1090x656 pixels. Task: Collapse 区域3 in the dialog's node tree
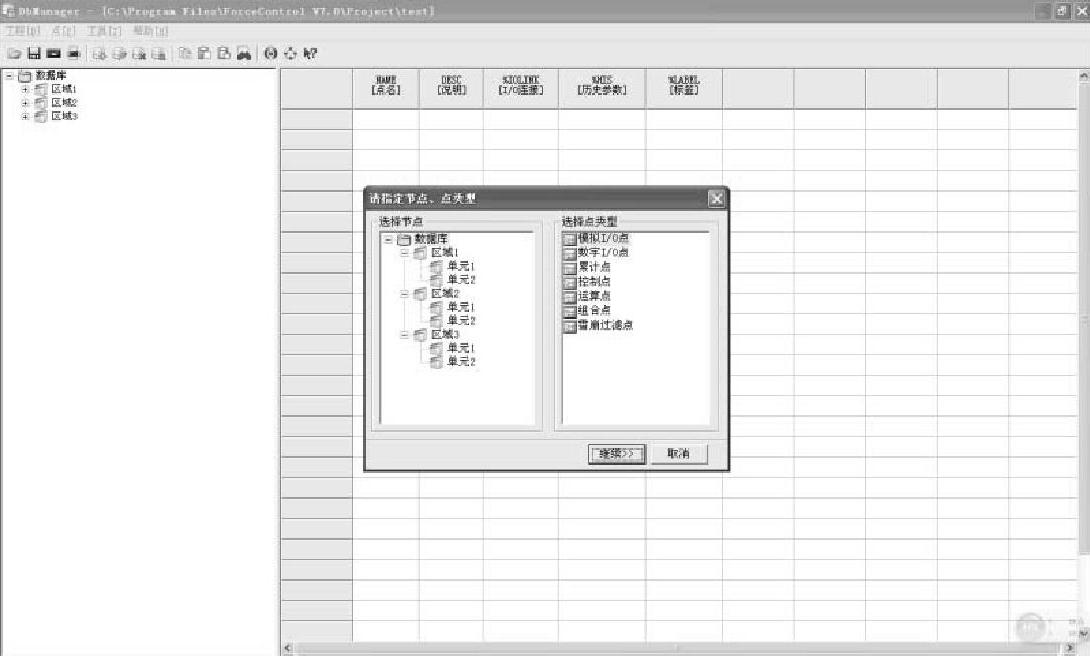[x=405, y=335]
